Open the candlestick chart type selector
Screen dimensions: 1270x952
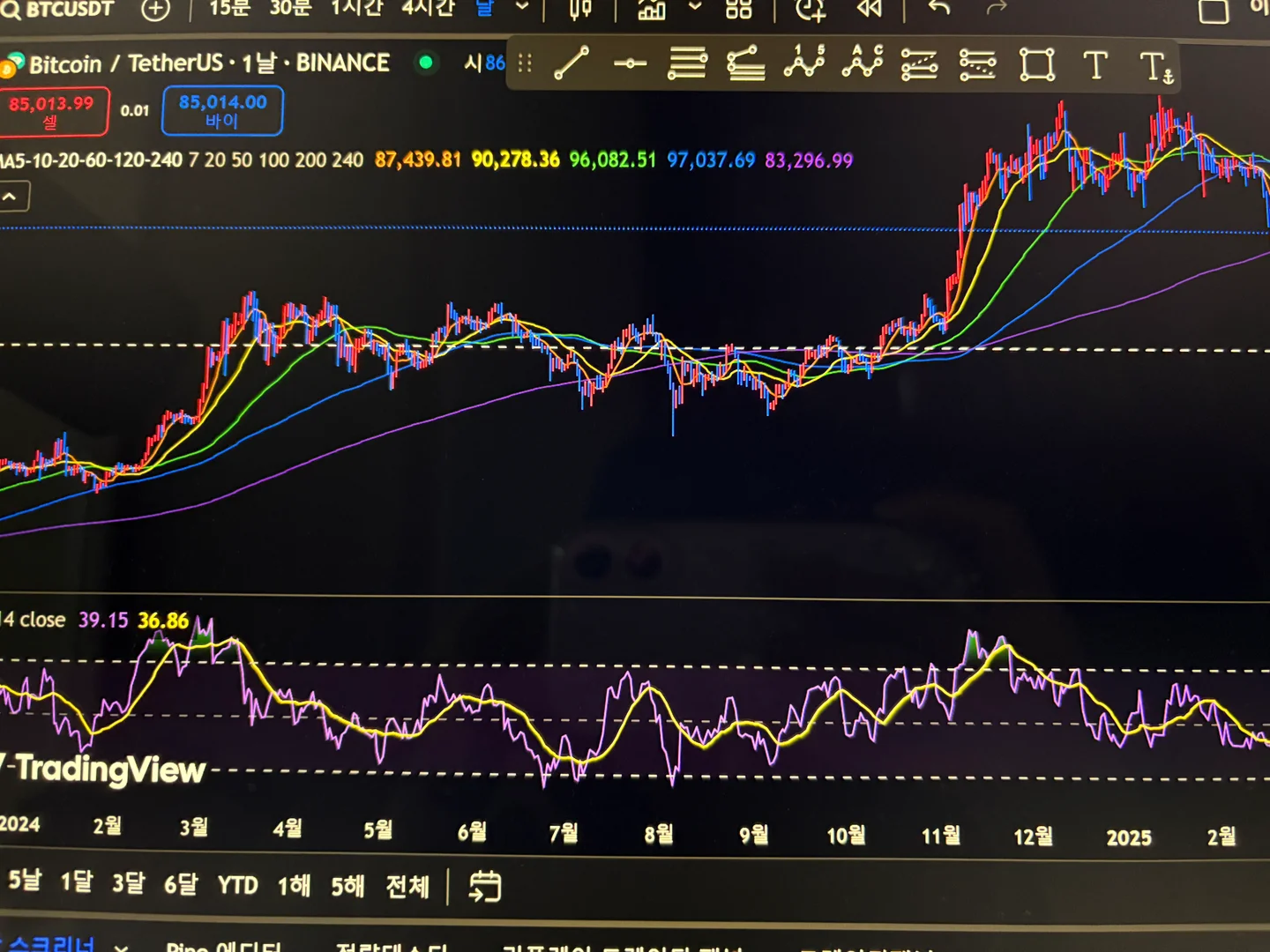(580, 9)
